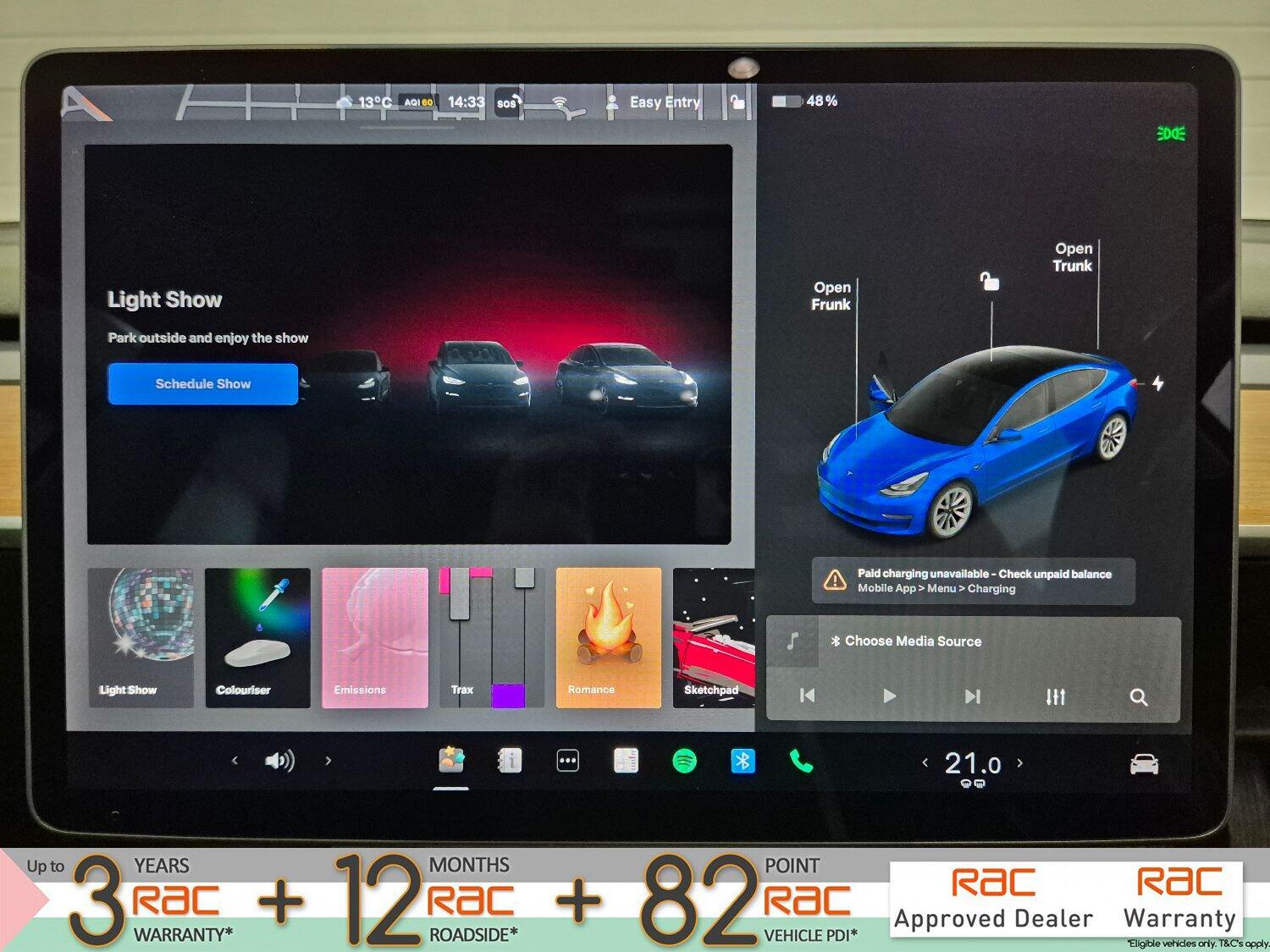Select the Romance toybox tile
1270x952 pixels.
coord(608,637)
